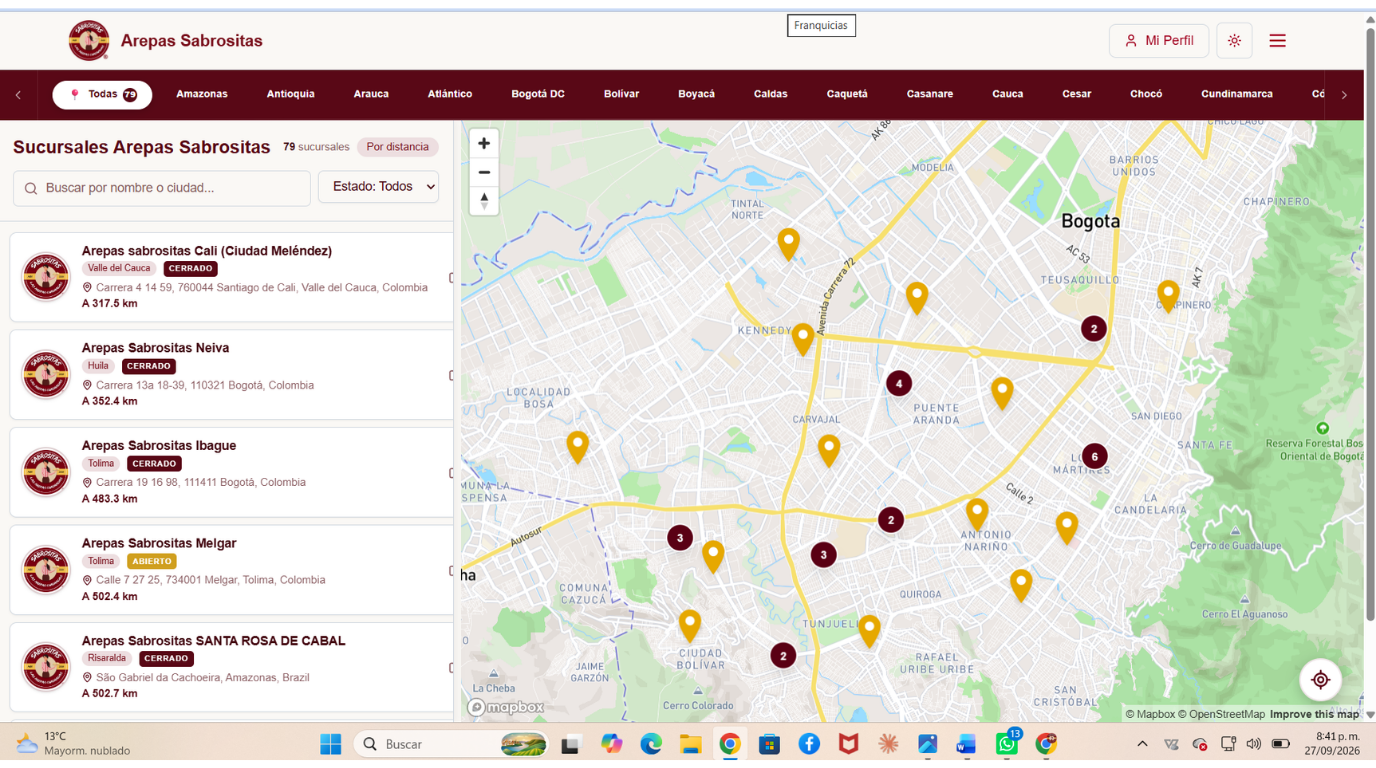Viewport: 1376px width, 768px height.
Task: Open the cluster marker showing 6
Action: [1095, 456]
